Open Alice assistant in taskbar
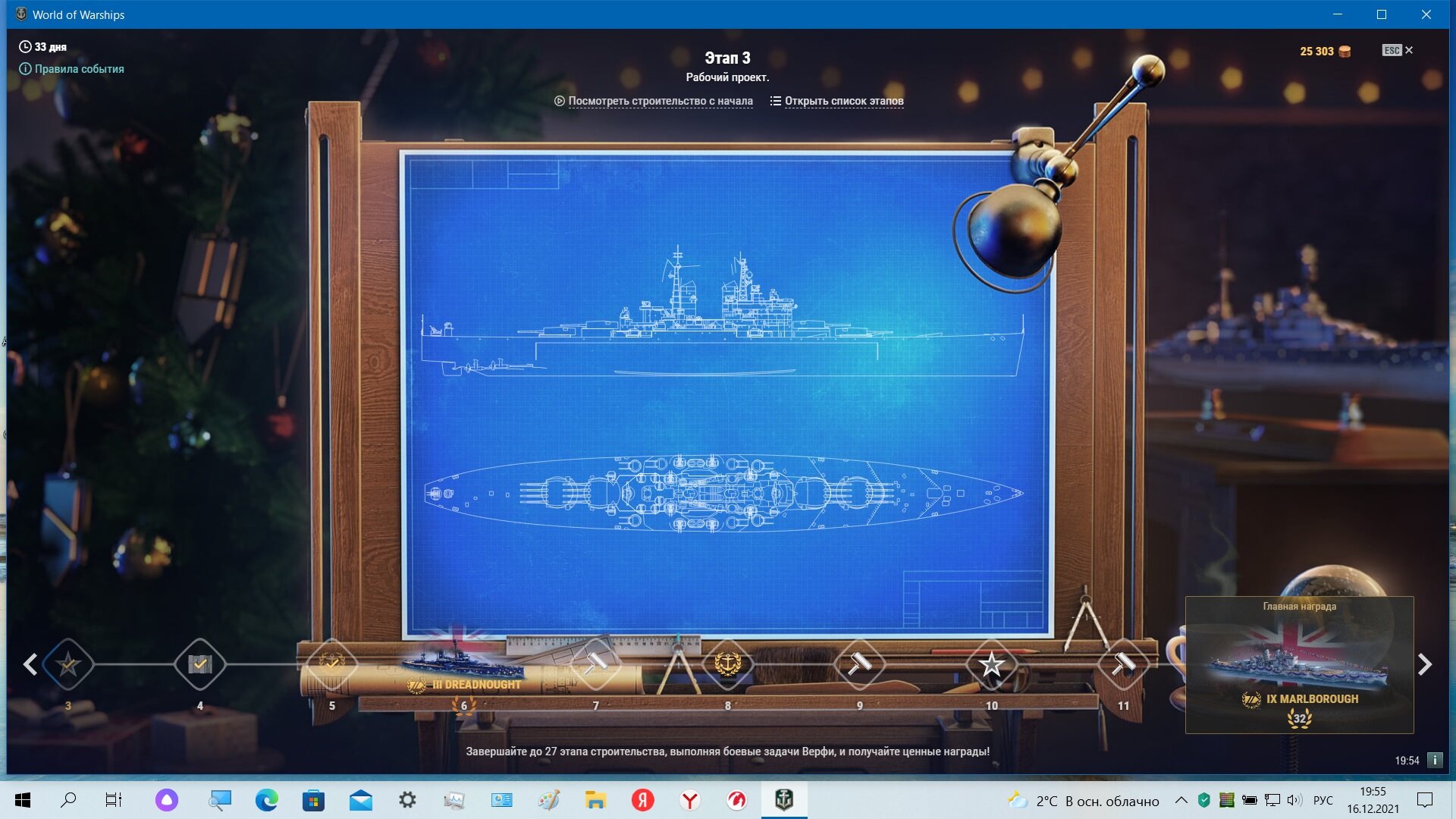Screen dimensions: 1456x819 click(167, 800)
